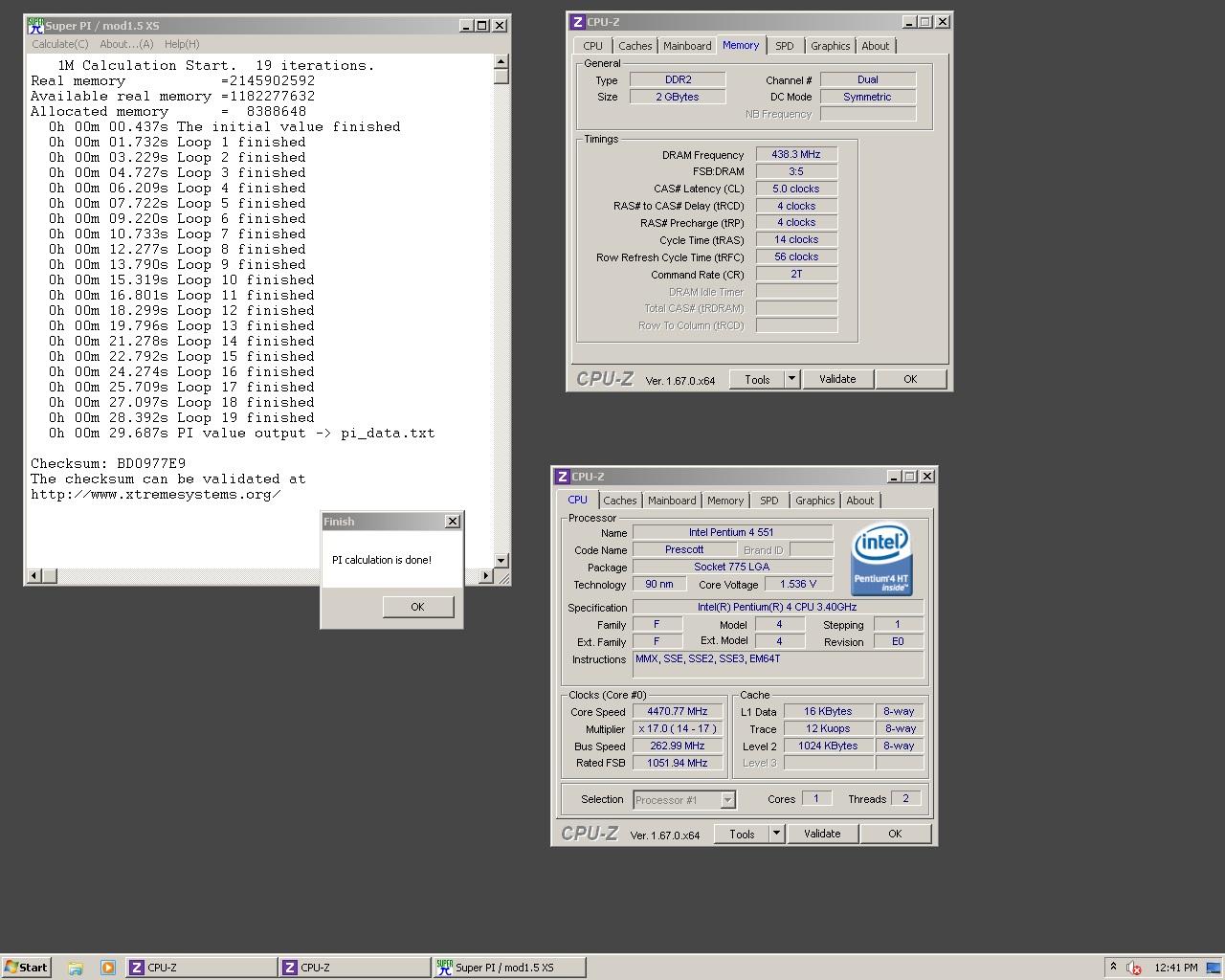Click Super PI vertical scrollbar up arrow
The height and width of the screenshot is (980, 1225).
(501, 62)
